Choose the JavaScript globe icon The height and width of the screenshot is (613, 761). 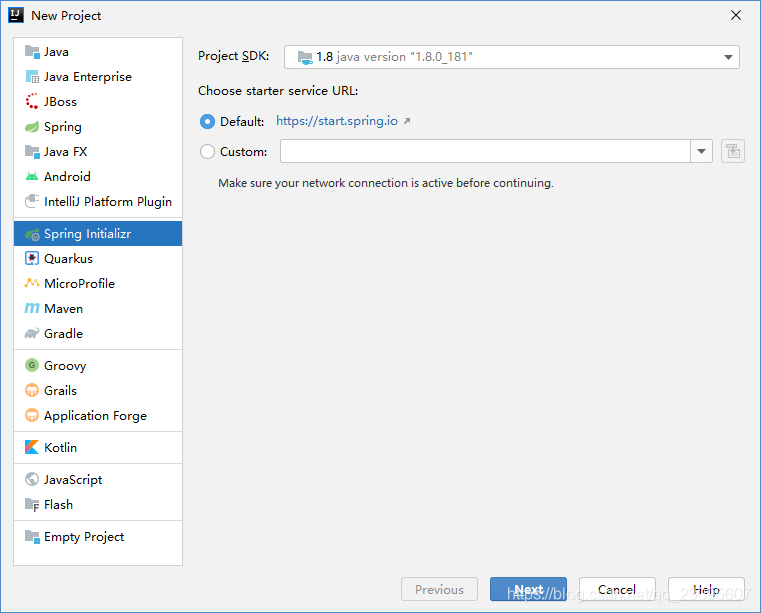coord(32,480)
